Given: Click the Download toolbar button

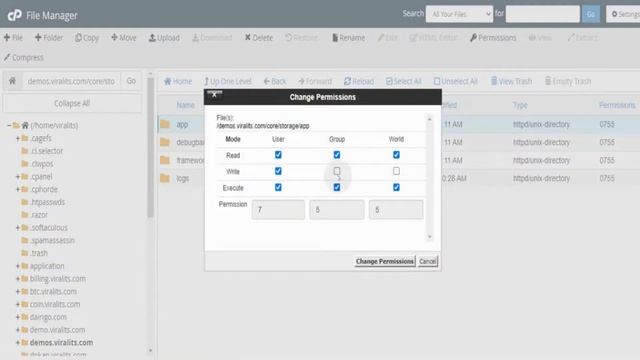Looking at the screenshot, I should coord(212,38).
